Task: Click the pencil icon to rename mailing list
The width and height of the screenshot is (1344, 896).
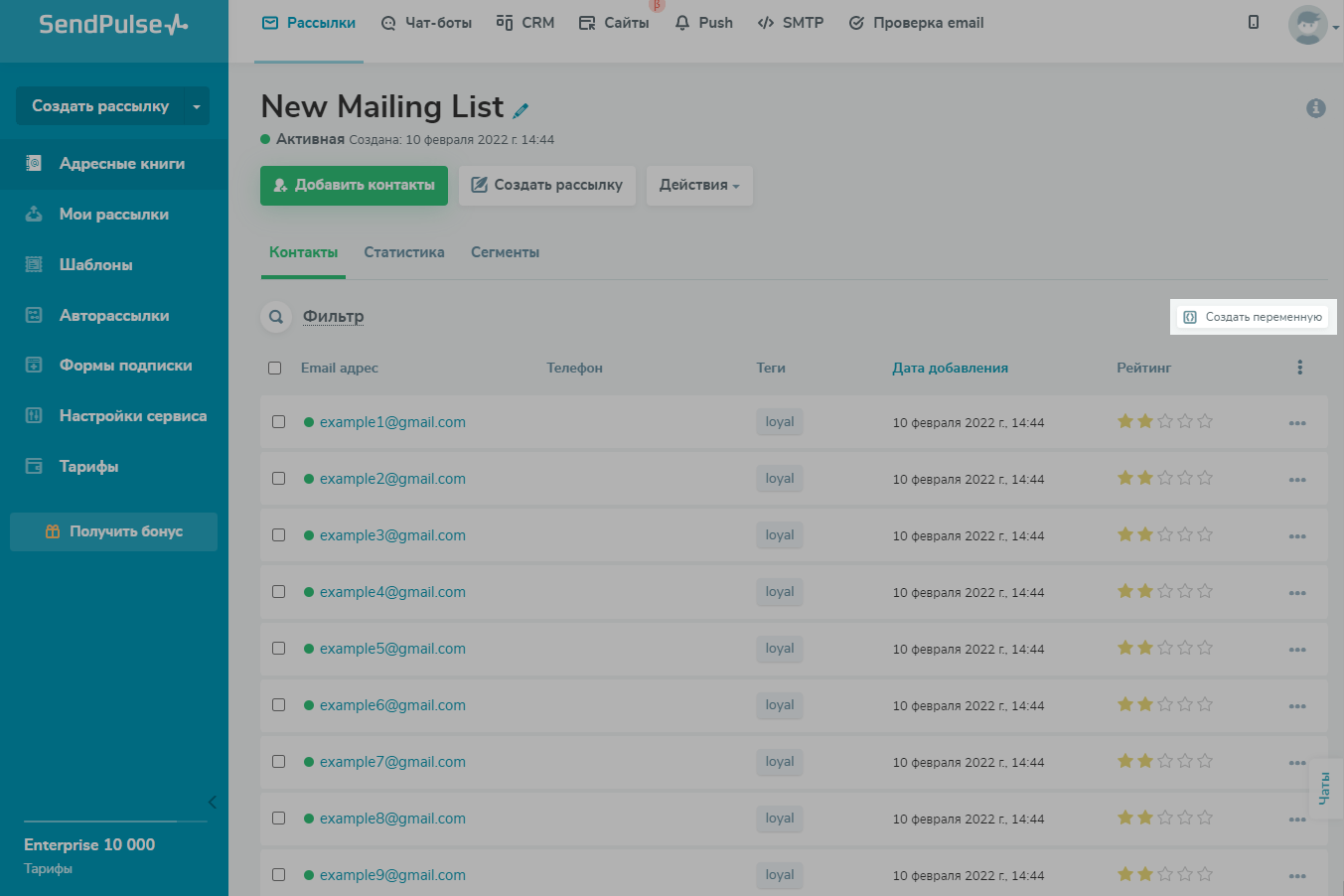Action: point(521,110)
